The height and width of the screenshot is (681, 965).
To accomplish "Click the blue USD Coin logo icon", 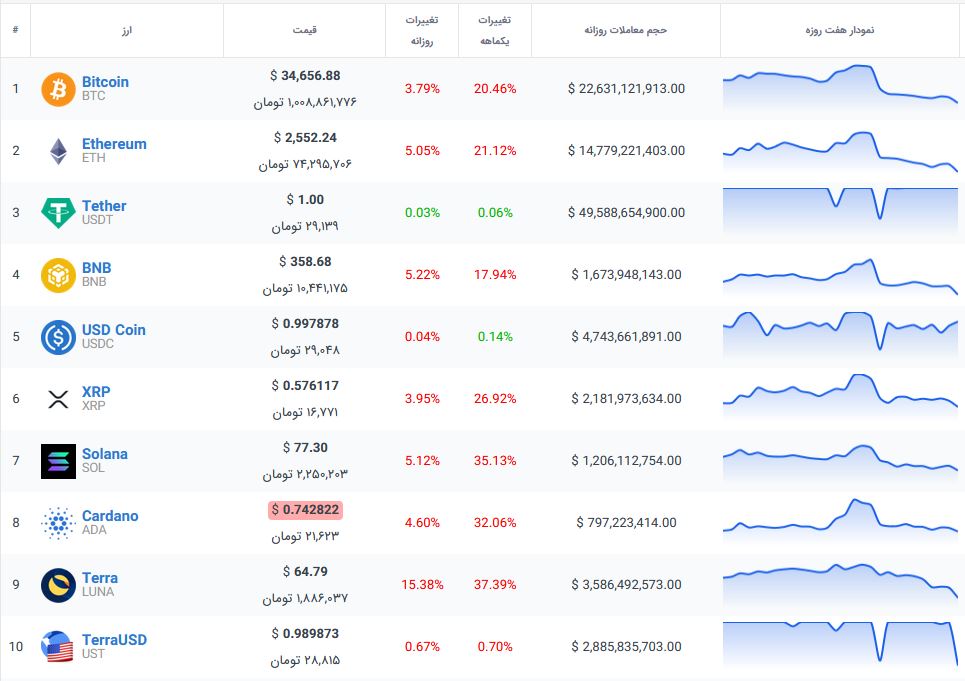I will coord(58,337).
